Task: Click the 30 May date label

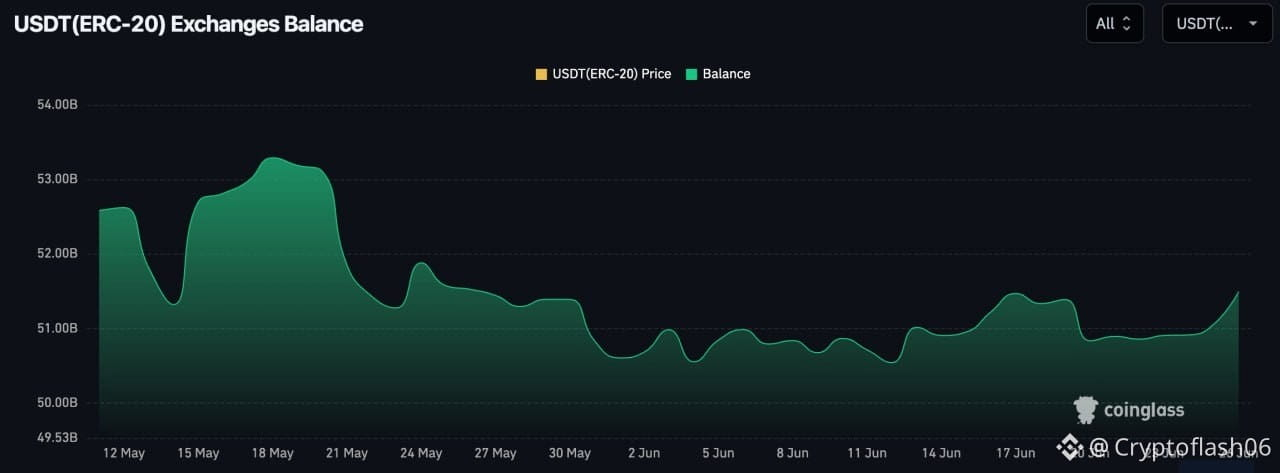Action: tap(570, 453)
